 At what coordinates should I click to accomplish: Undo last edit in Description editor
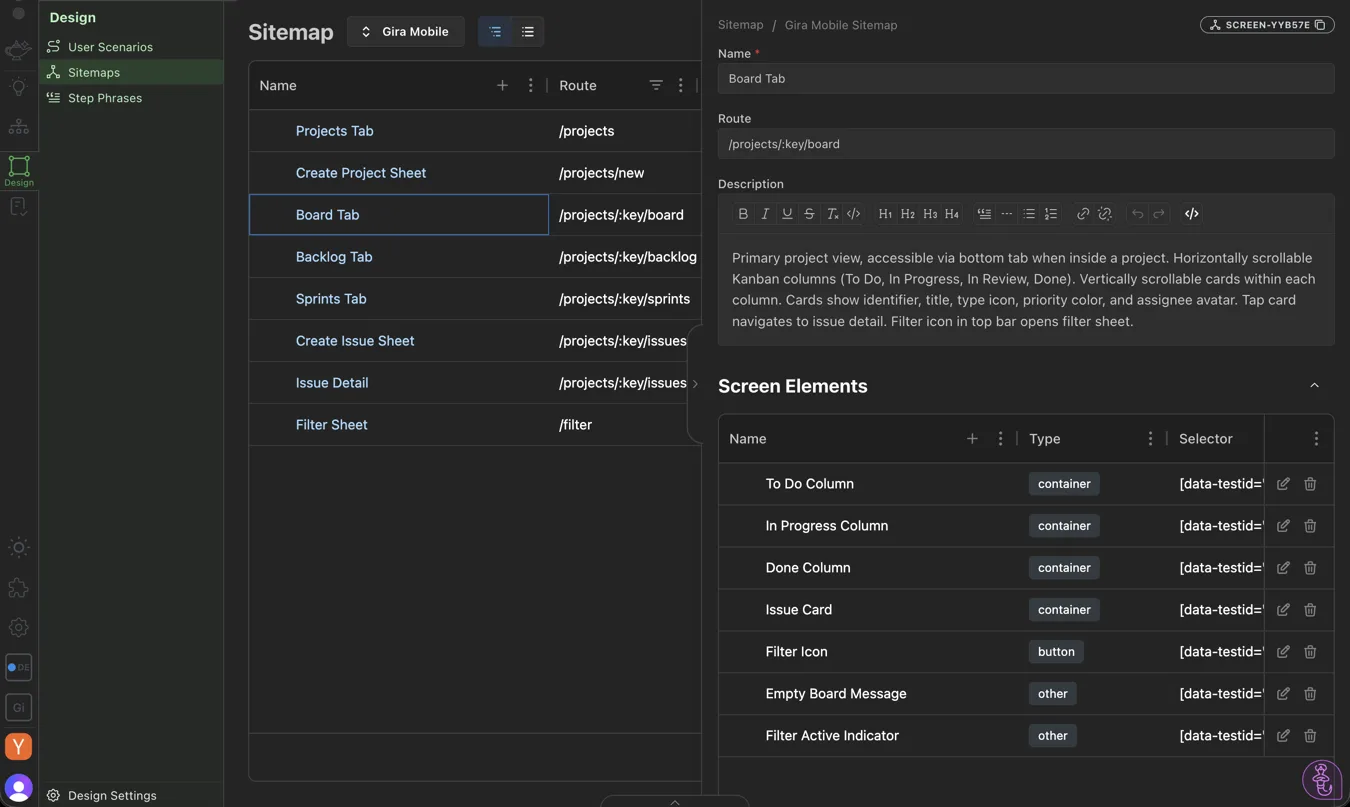[1137, 214]
